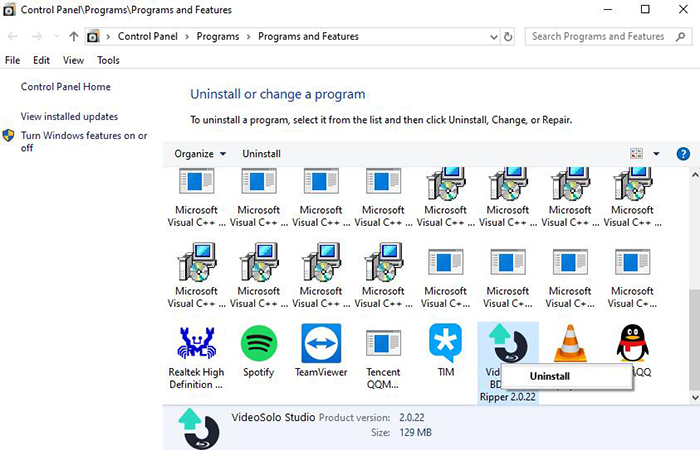Open the File menu
Image resolution: width=700 pixels, height=450 pixels.
12,60
